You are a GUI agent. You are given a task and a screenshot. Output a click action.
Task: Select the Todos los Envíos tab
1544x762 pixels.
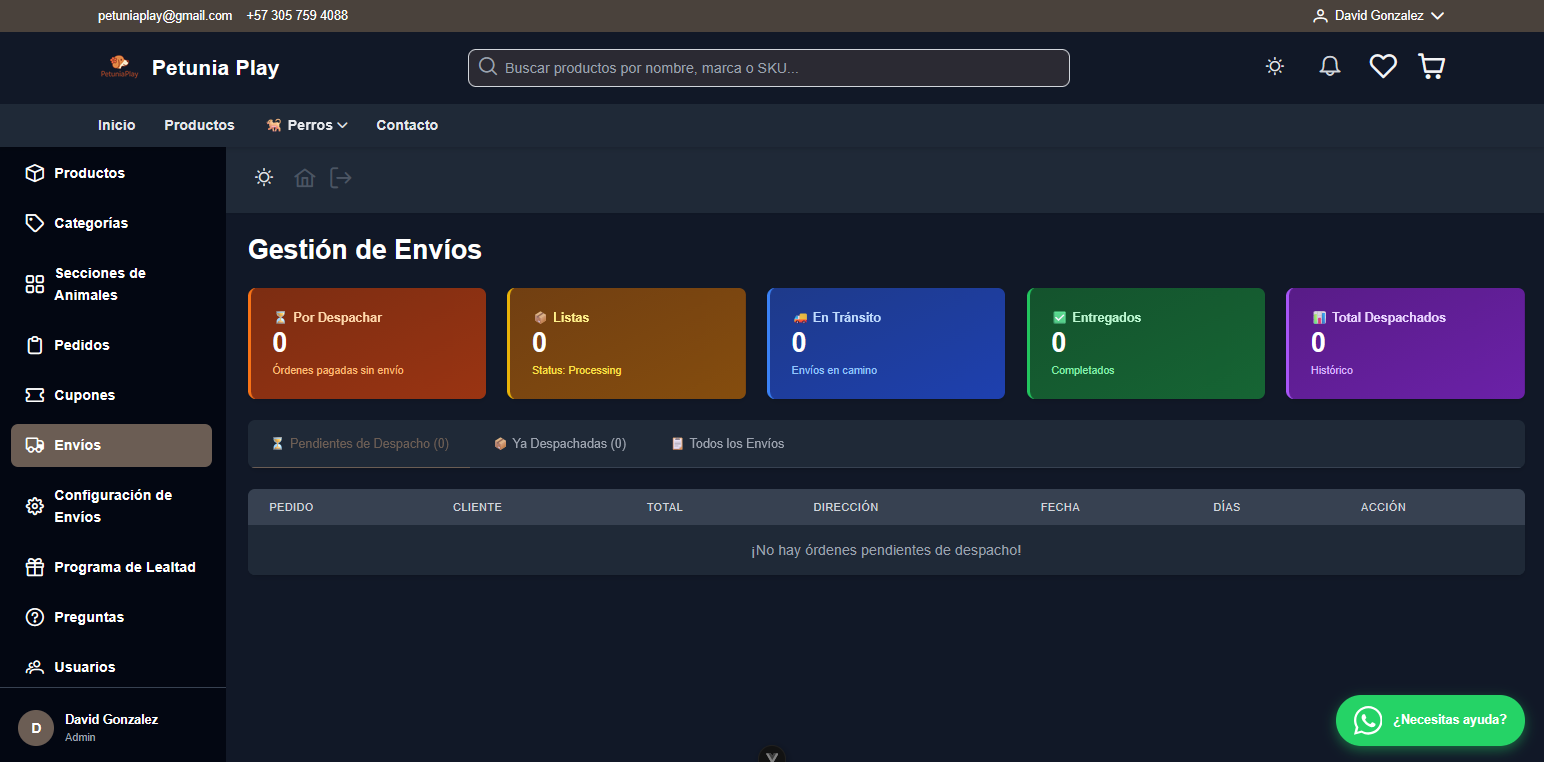click(727, 443)
